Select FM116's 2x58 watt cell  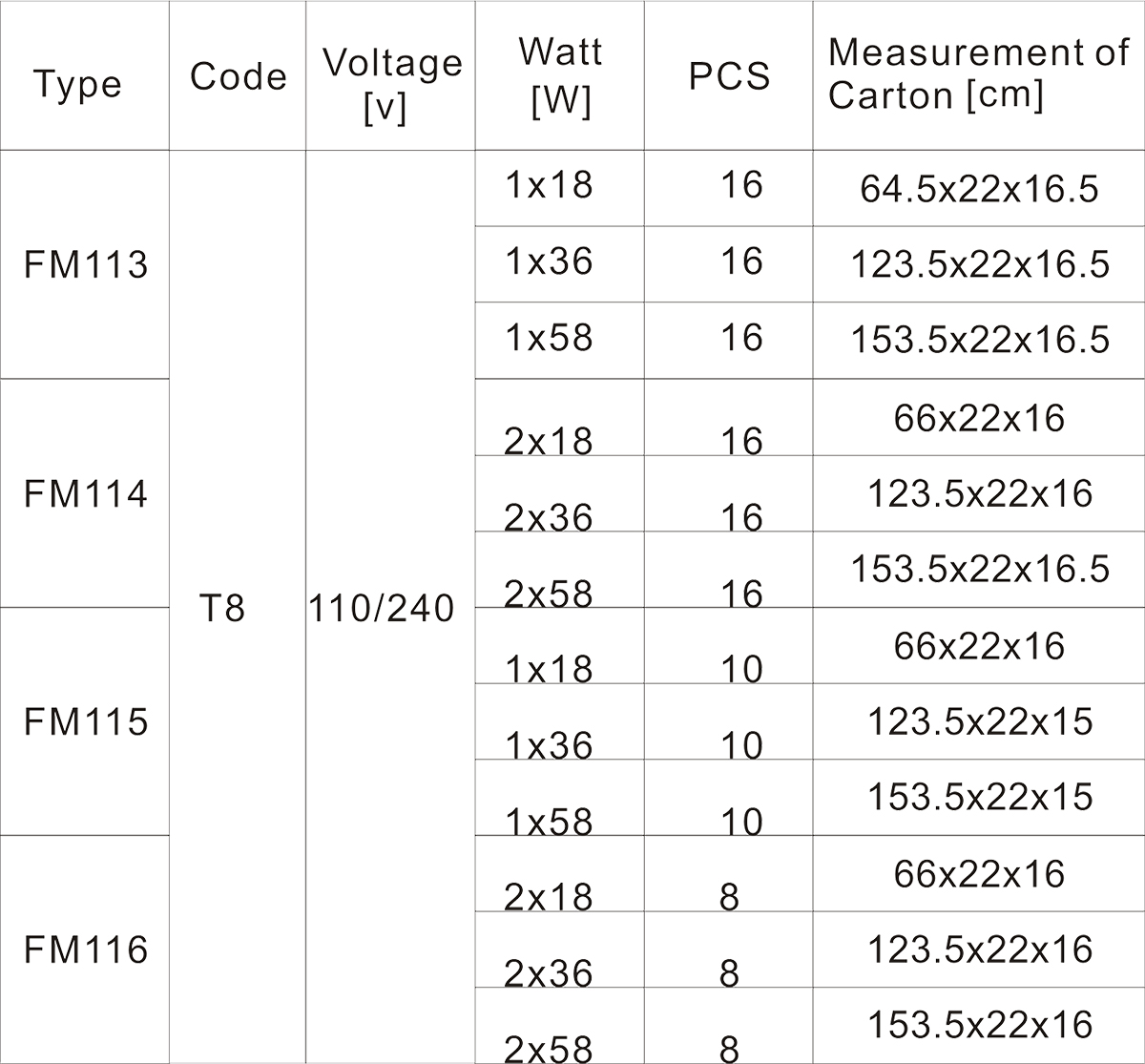click(549, 1047)
